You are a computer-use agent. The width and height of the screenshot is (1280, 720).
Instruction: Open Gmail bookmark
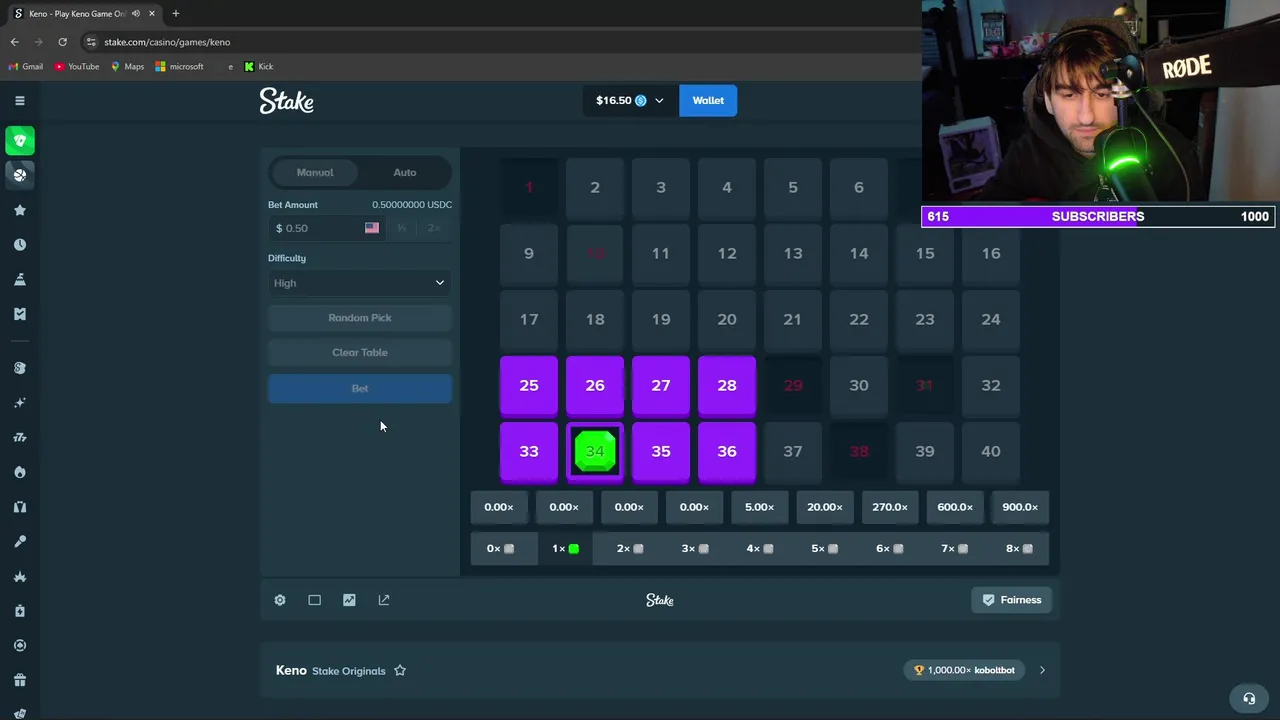pyautogui.click(x=25, y=67)
